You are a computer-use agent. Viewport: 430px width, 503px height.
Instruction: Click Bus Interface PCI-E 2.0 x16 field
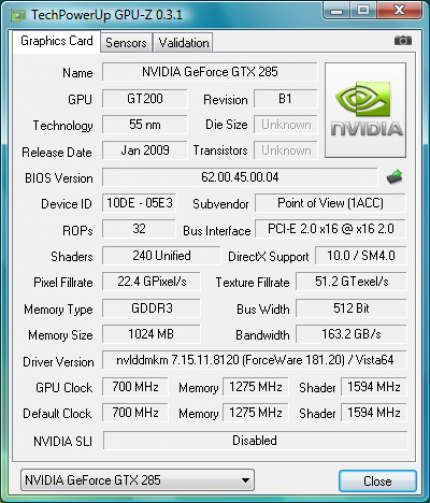coord(330,229)
